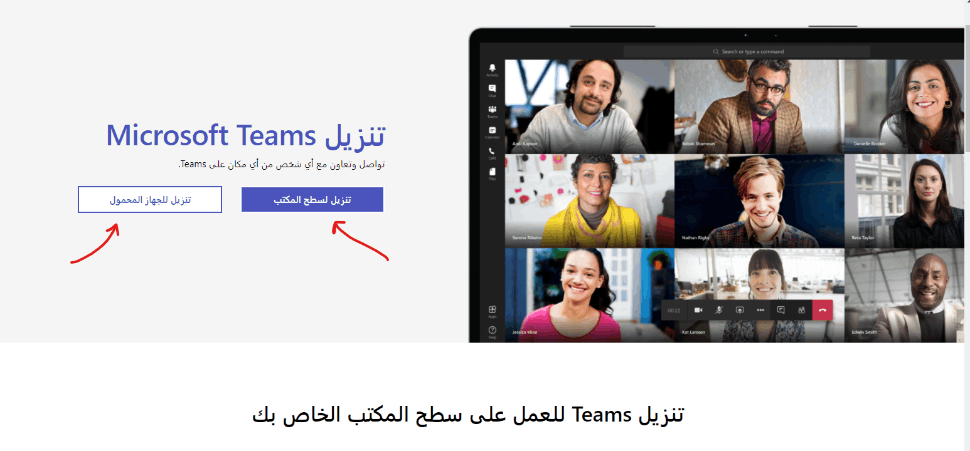Viewport: 970px width, 451px height.
Task: Show participants panel in call controls
Action: (801, 310)
